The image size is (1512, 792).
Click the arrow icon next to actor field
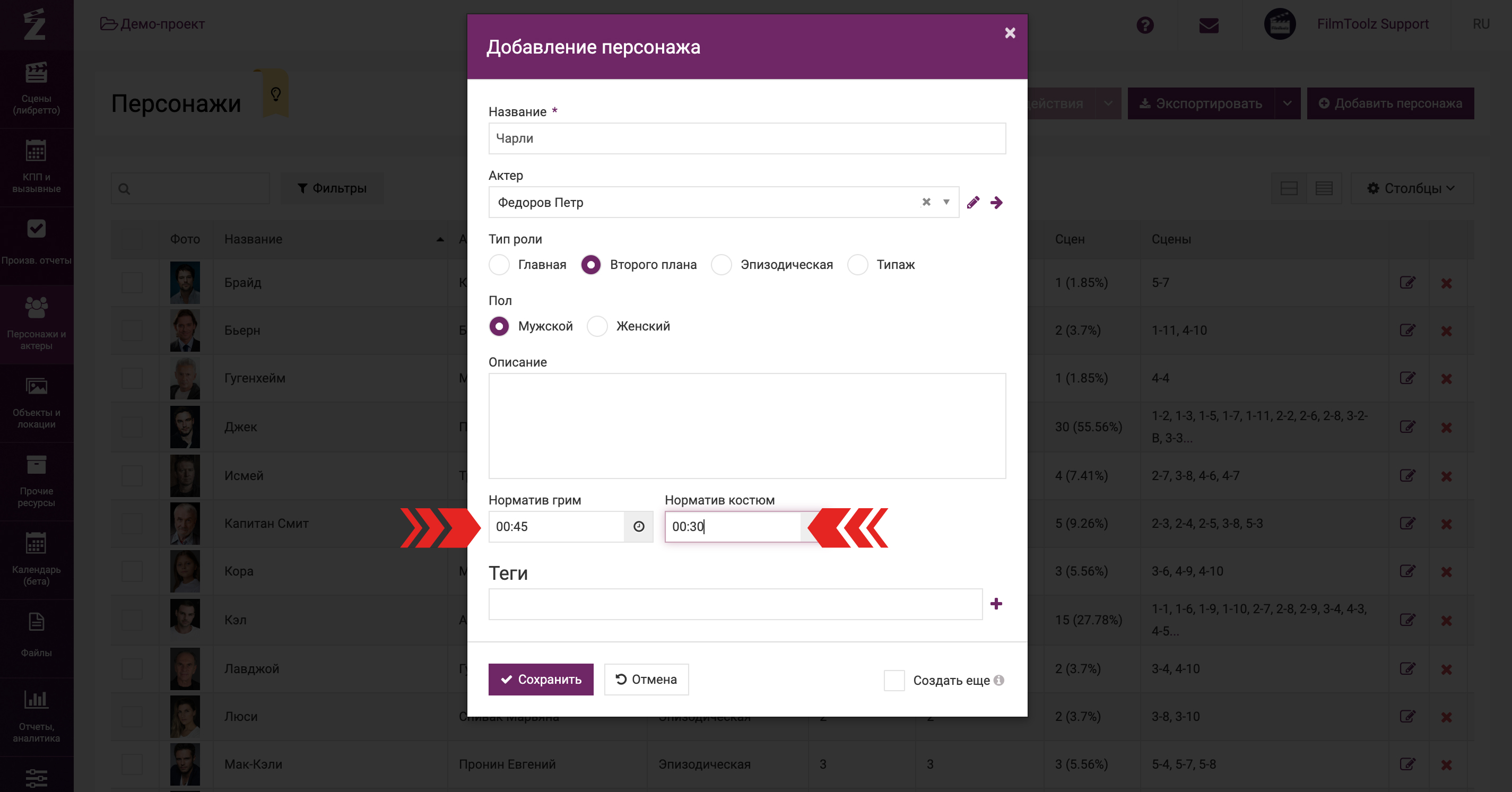click(x=996, y=203)
